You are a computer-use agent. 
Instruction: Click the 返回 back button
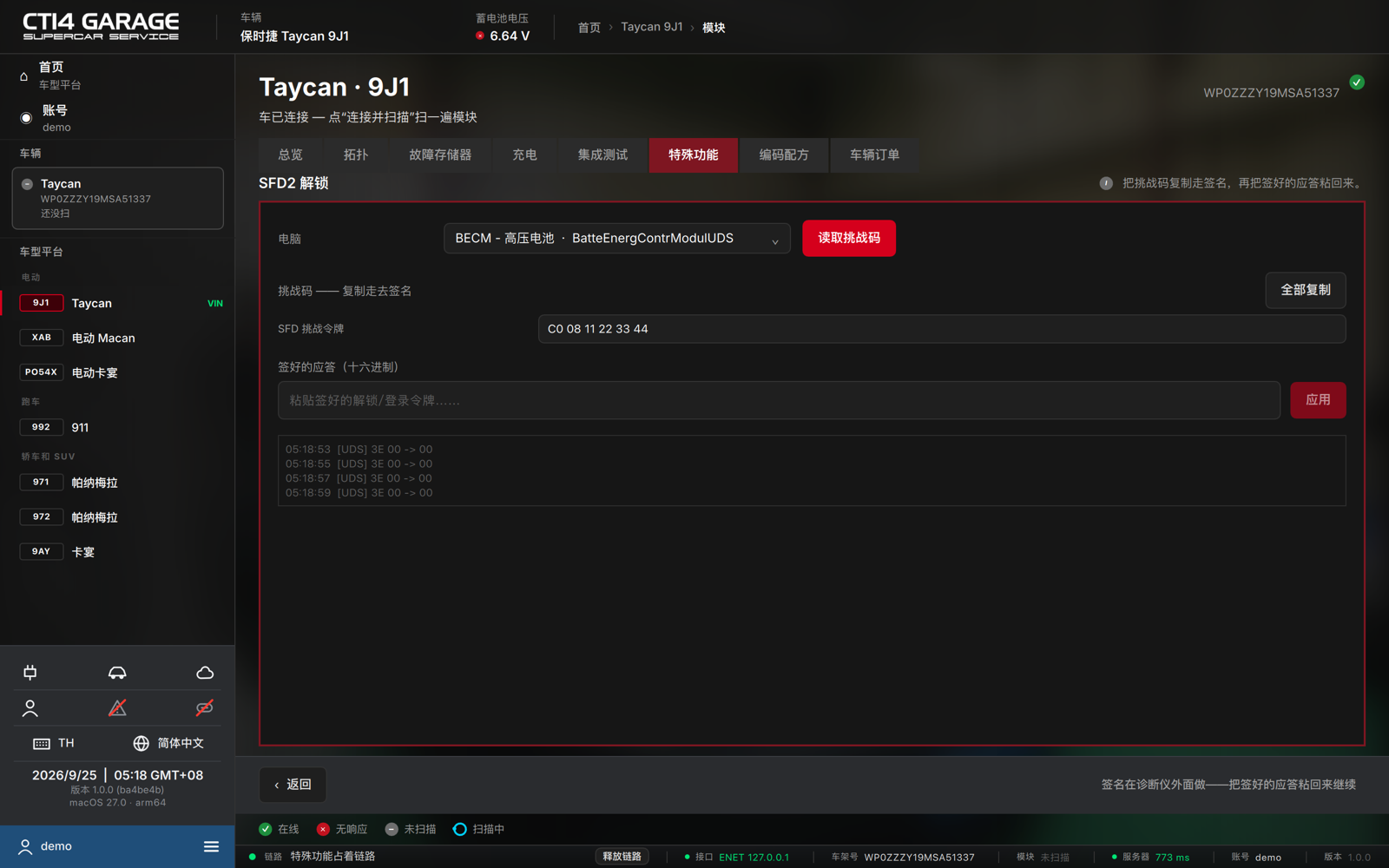(x=293, y=785)
